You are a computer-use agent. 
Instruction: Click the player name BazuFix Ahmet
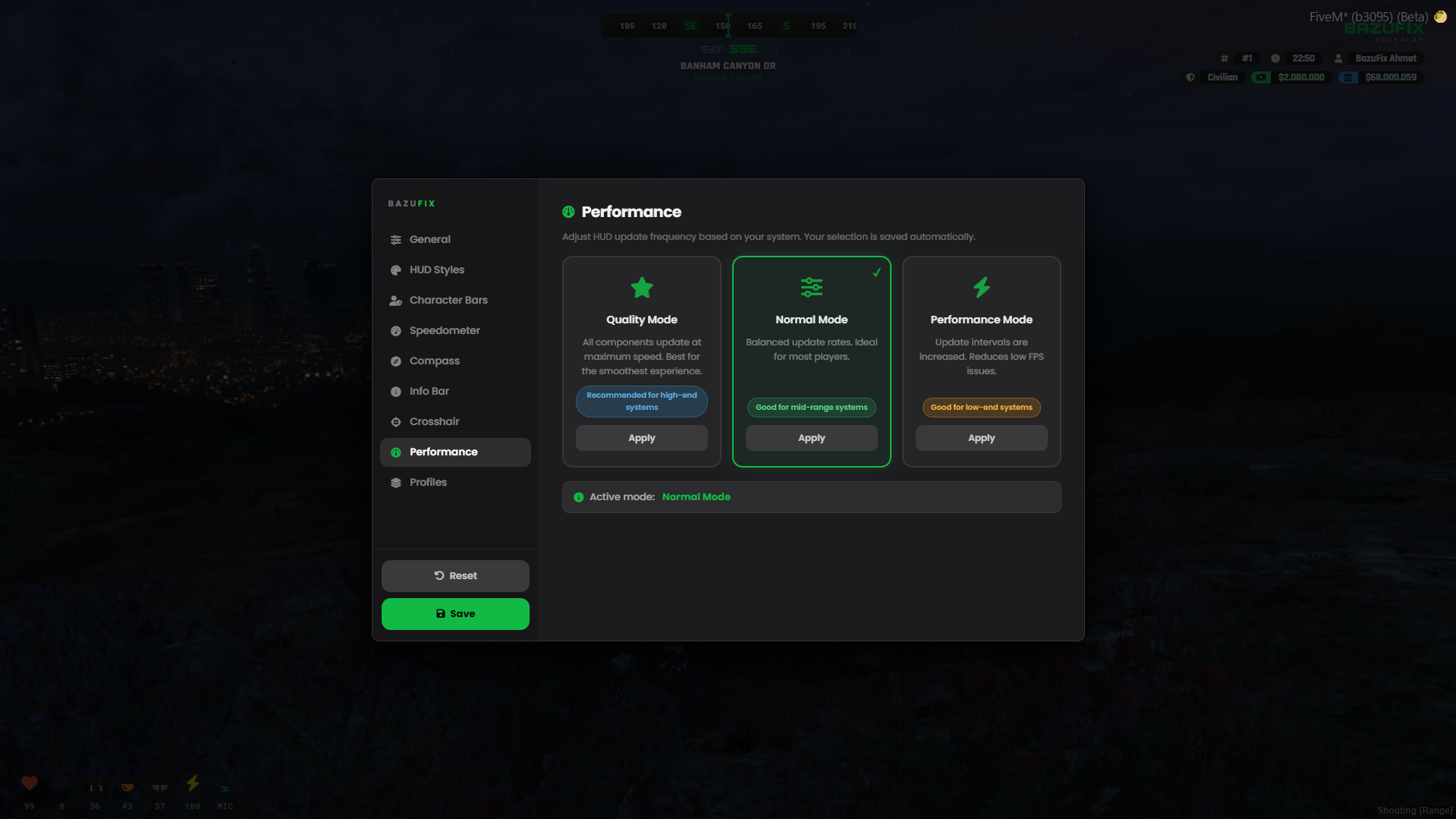point(1385,58)
